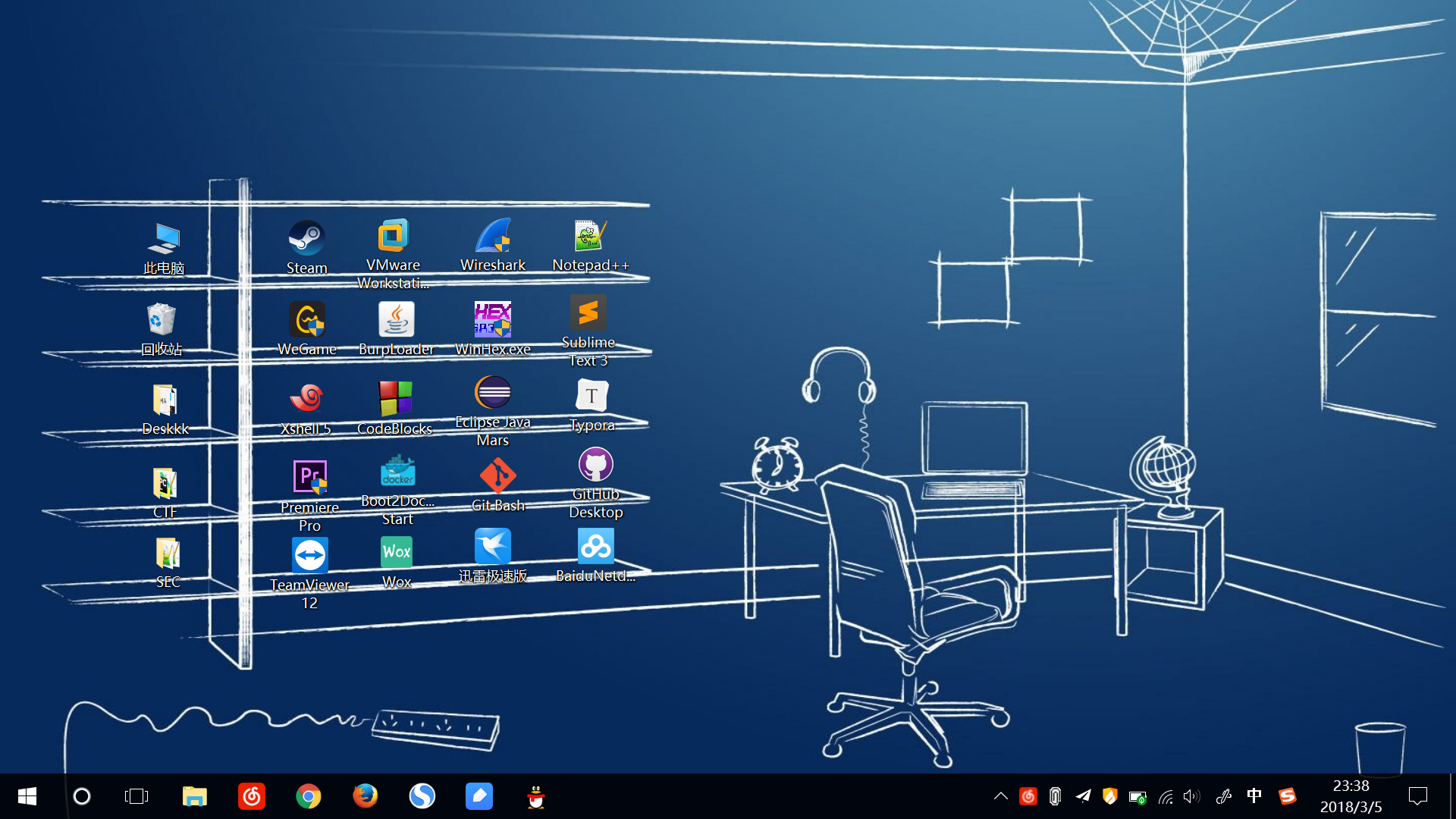
Task: Click the paperclip tray icon
Action: click(x=1055, y=796)
